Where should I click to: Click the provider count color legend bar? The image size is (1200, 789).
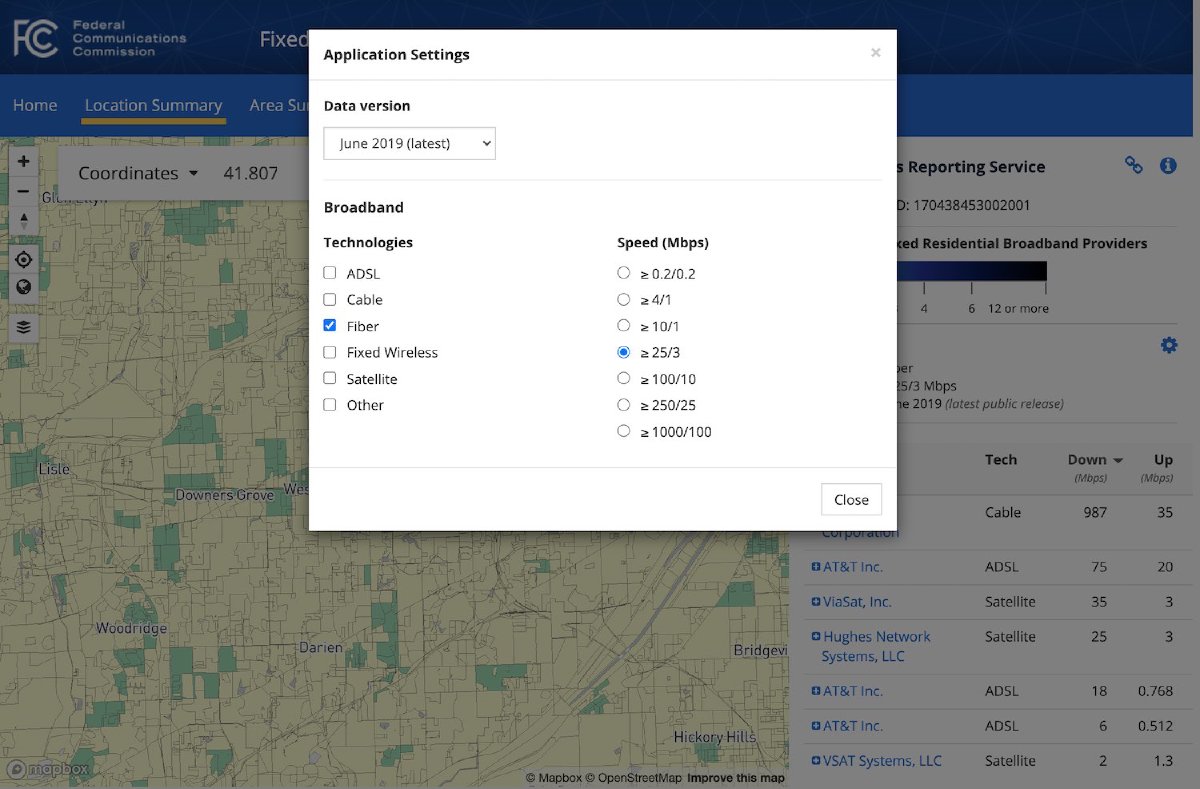click(972, 271)
